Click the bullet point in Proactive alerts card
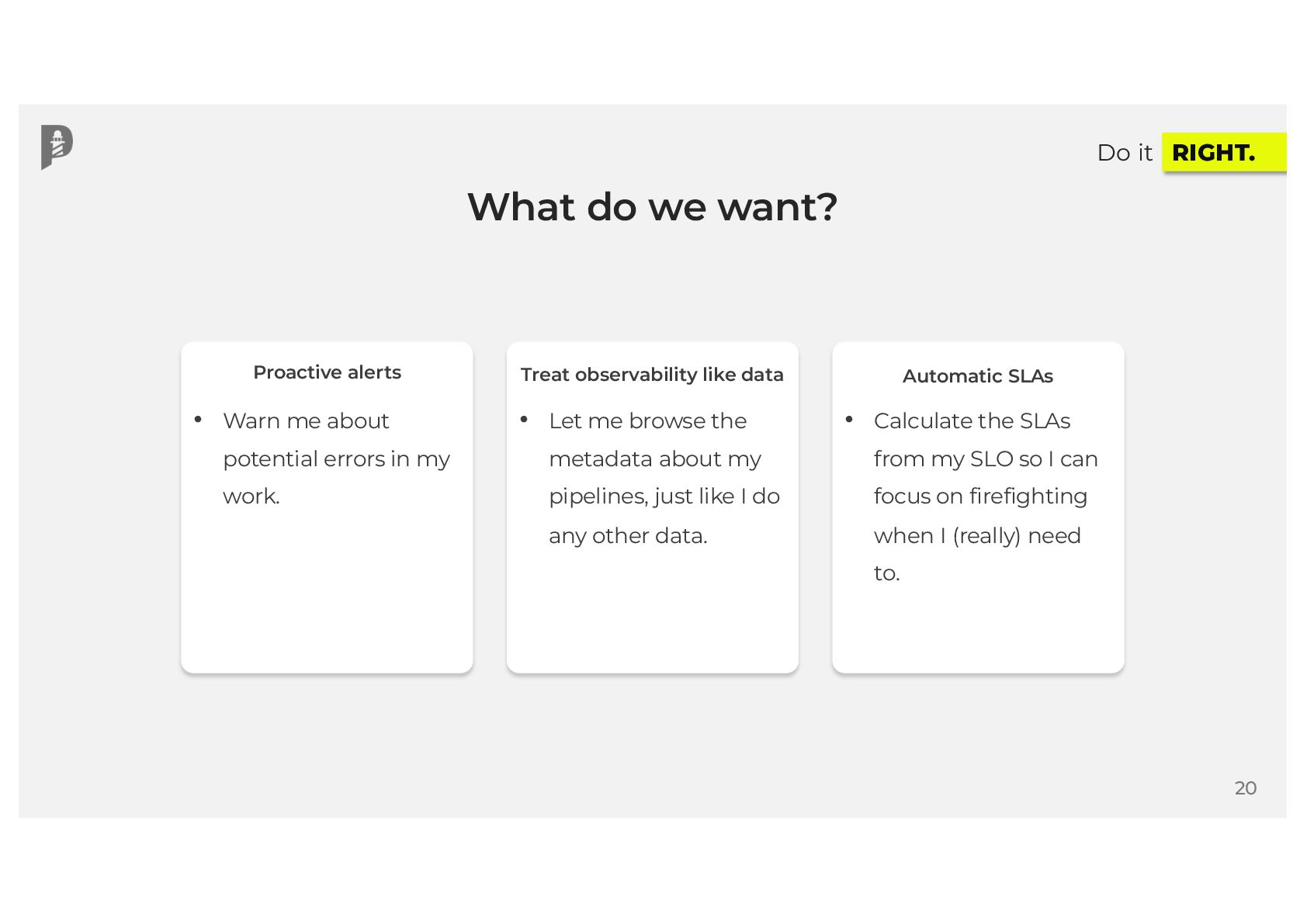Screen dimensions: 1307x924 [x=198, y=420]
